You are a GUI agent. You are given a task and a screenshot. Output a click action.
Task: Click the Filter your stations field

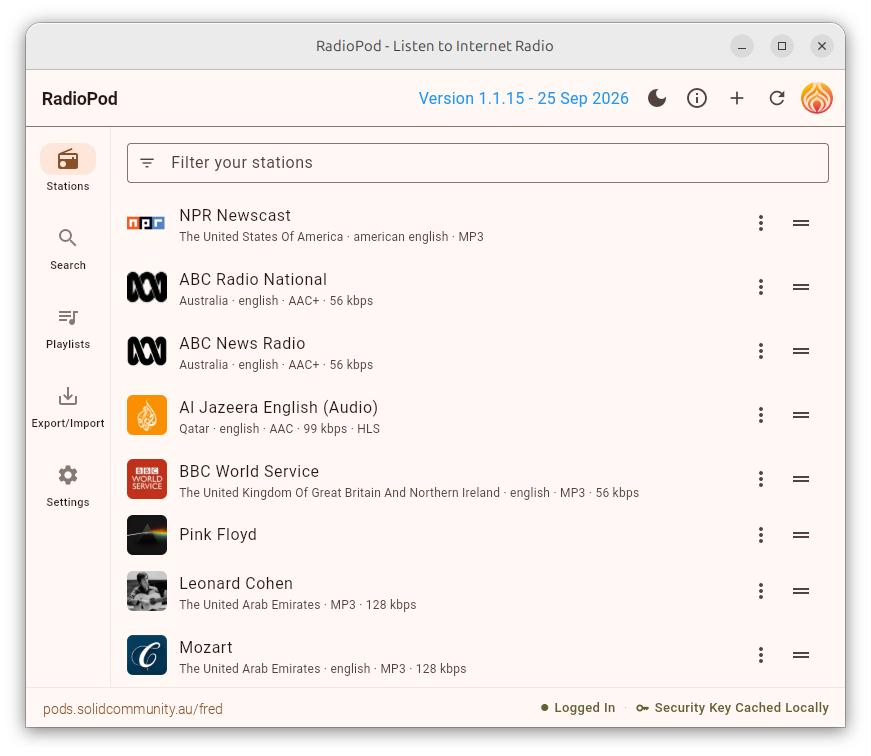click(x=478, y=163)
